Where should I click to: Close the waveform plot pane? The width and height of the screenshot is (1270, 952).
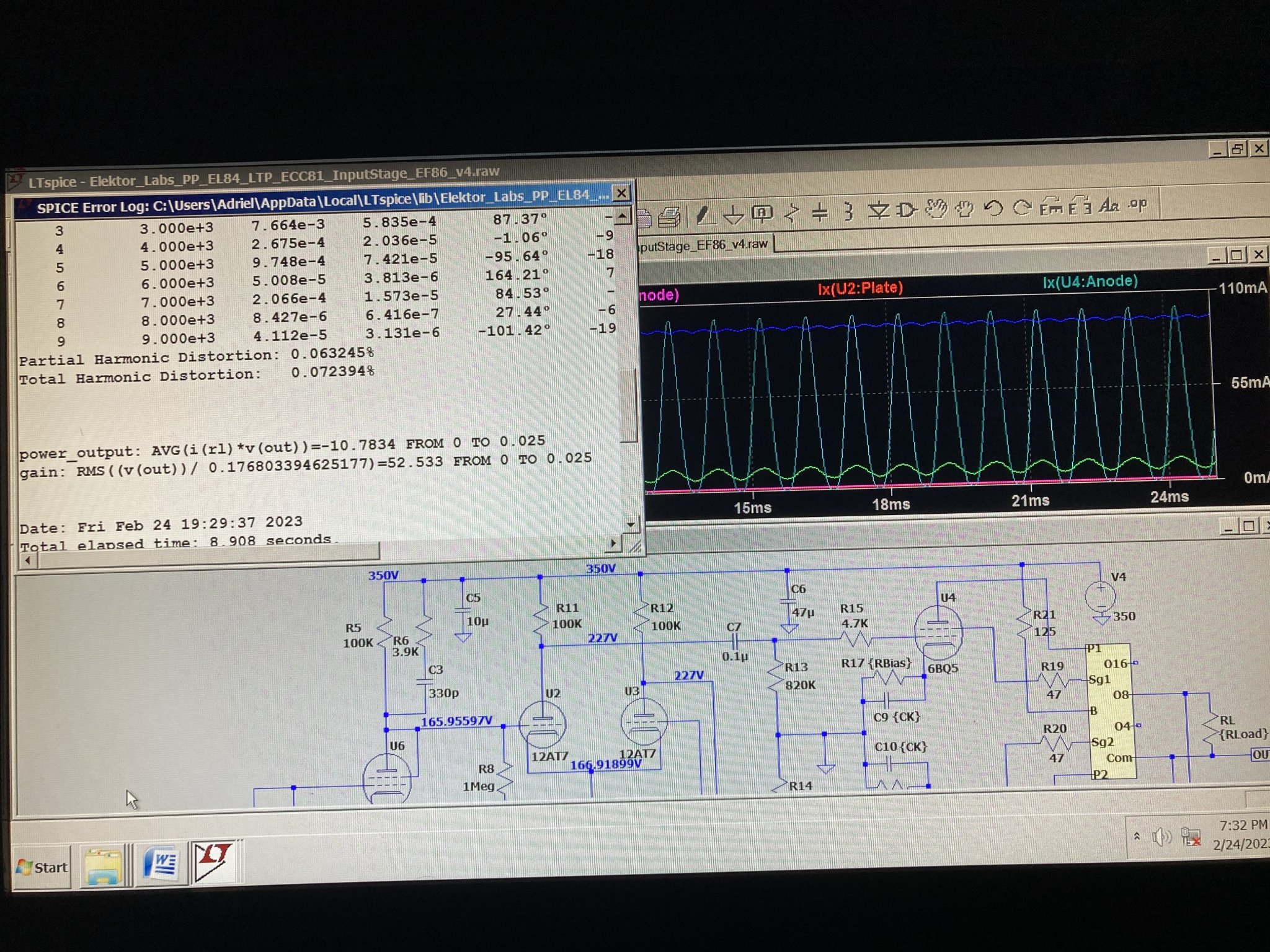[x=1259, y=254]
